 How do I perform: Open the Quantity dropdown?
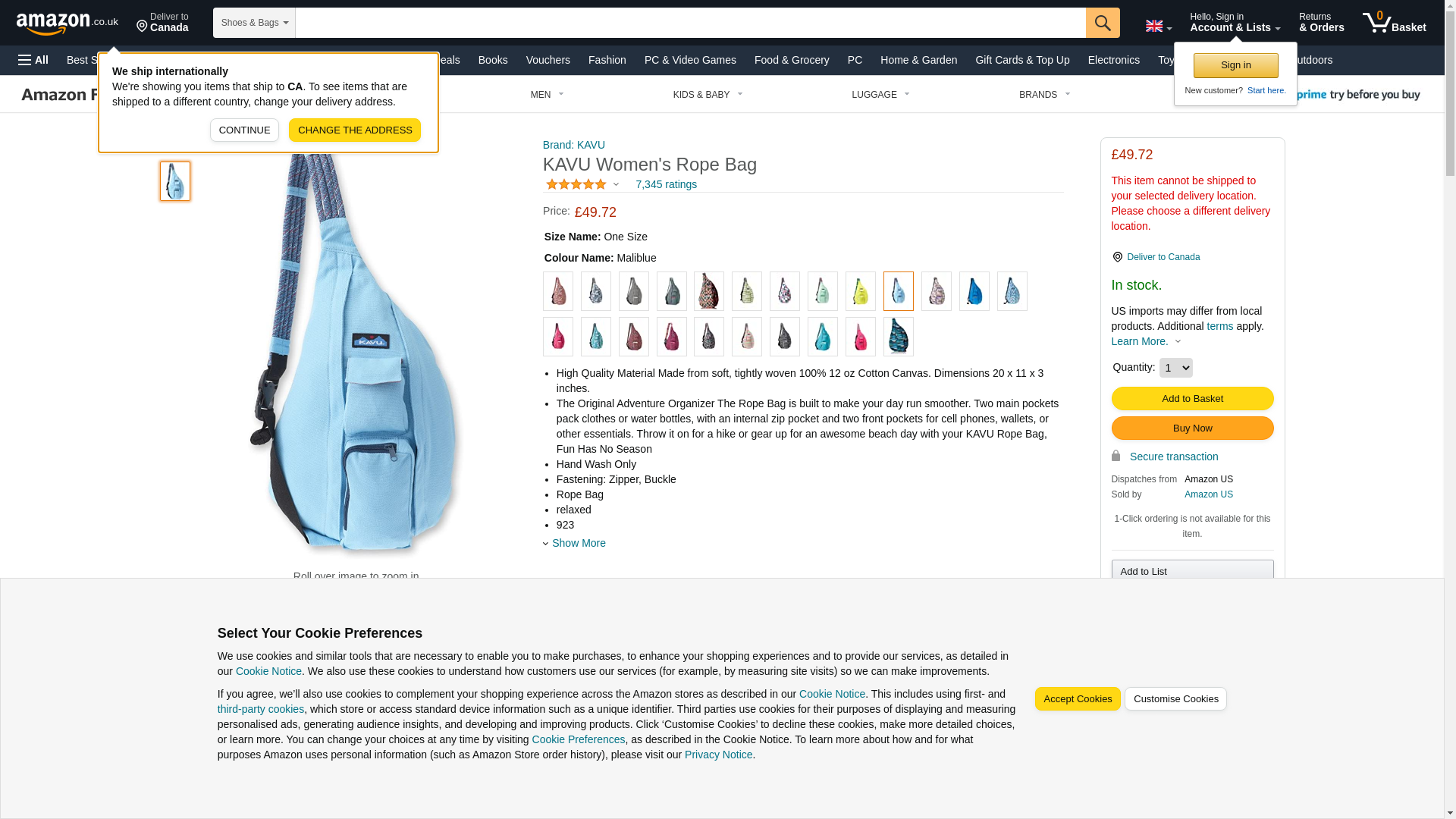[1176, 368]
